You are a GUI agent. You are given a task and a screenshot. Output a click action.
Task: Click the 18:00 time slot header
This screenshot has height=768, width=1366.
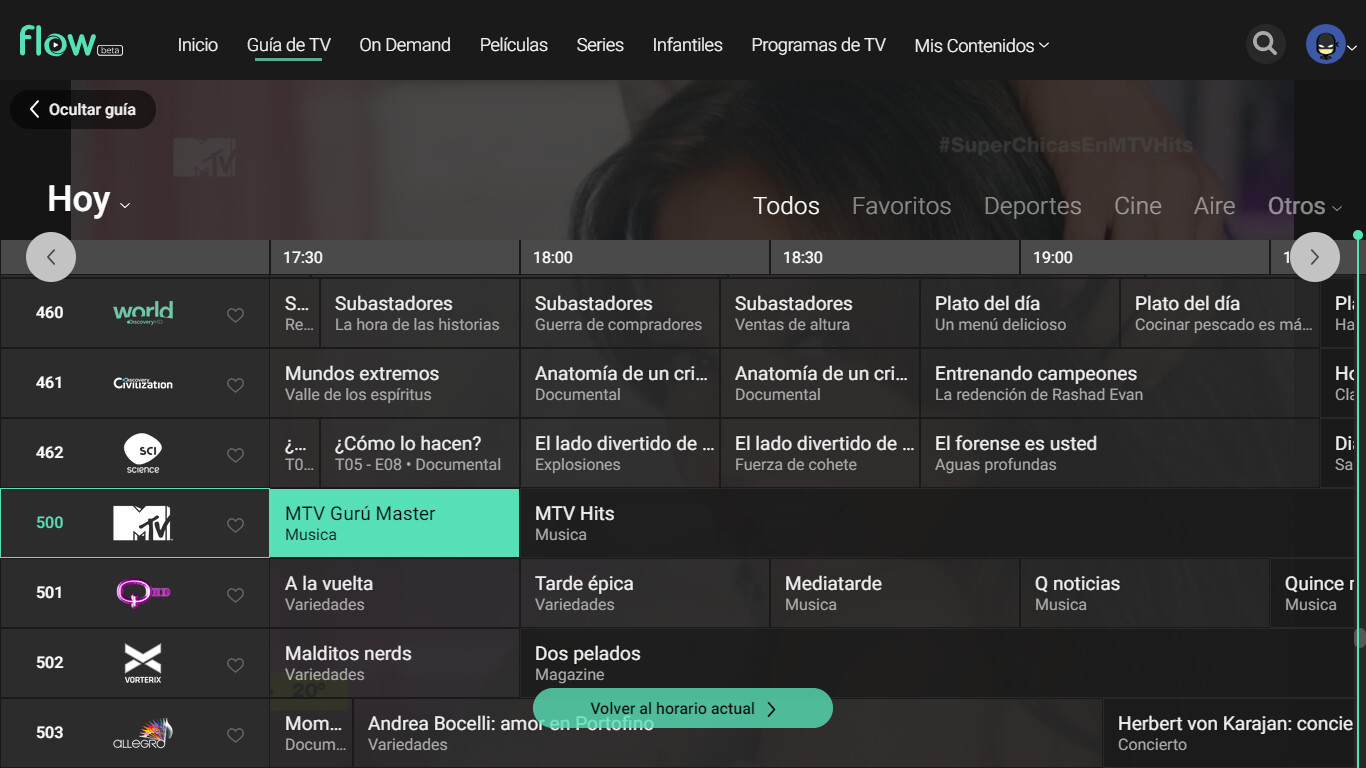[x=645, y=257]
